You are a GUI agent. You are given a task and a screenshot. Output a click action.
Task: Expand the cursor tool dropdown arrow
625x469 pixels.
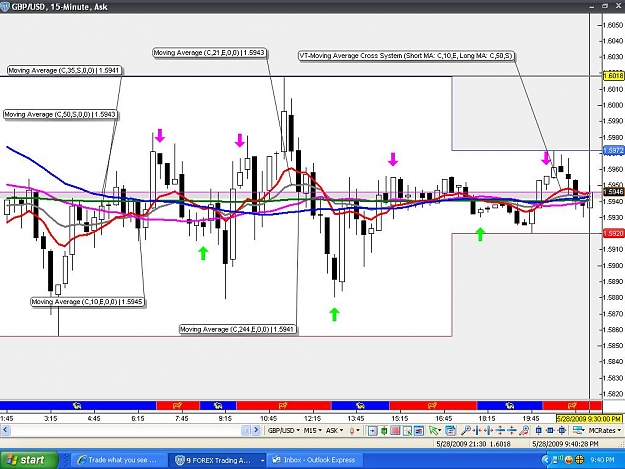pyautogui.click(x=440, y=430)
